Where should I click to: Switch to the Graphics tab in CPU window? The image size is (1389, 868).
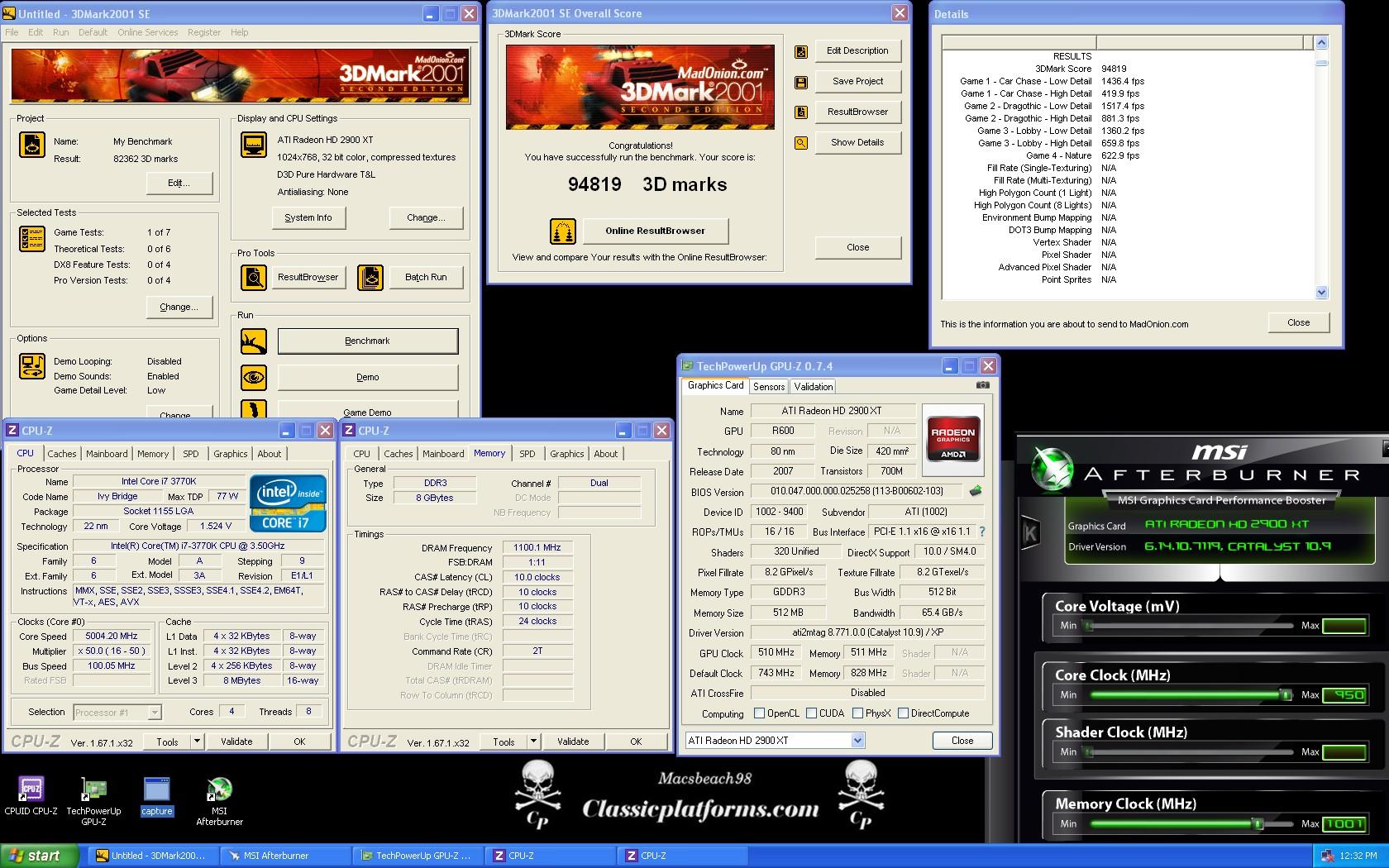(x=230, y=454)
